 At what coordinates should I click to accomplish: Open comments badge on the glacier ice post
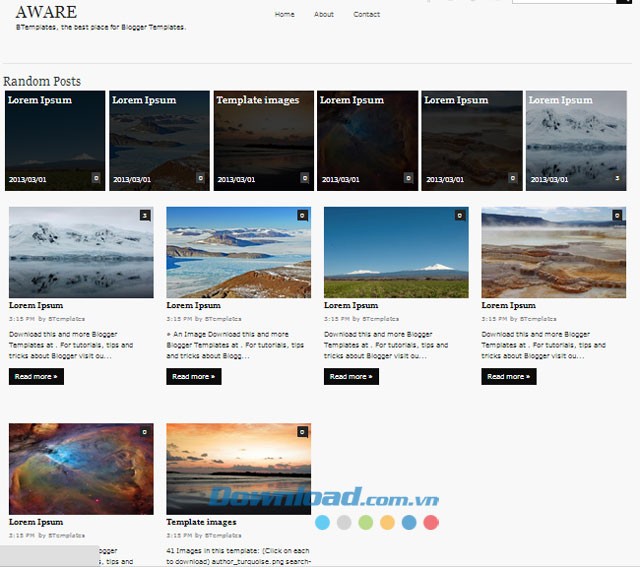pyautogui.click(x=302, y=215)
